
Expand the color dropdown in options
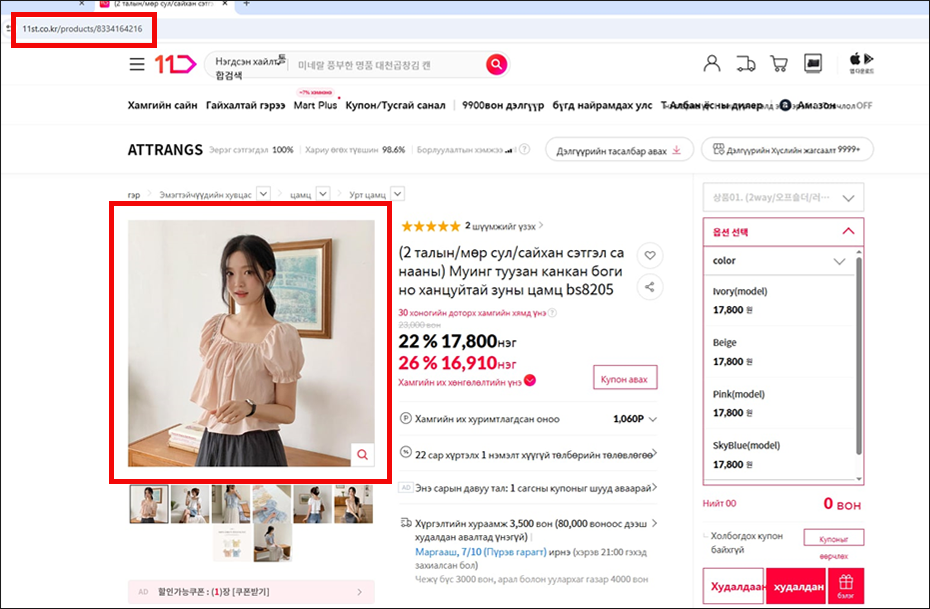click(x=839, y=261)
